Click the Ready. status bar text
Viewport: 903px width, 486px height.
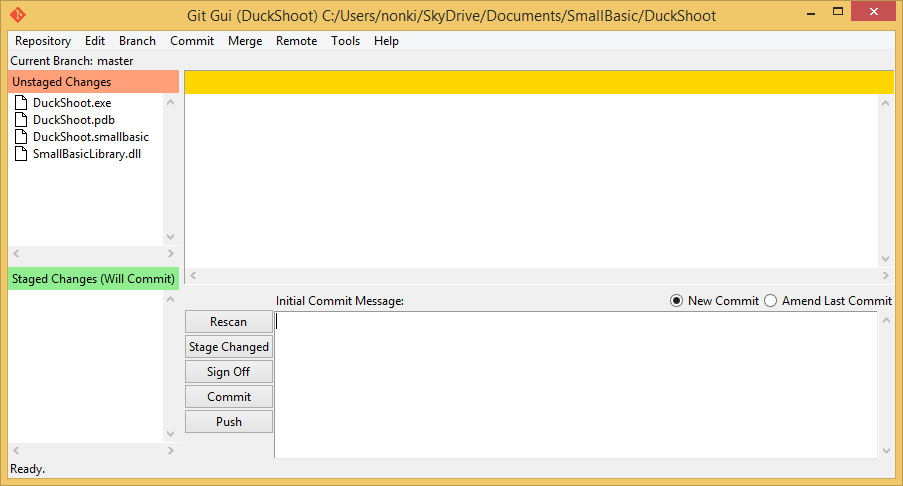[x=28, y=469]
